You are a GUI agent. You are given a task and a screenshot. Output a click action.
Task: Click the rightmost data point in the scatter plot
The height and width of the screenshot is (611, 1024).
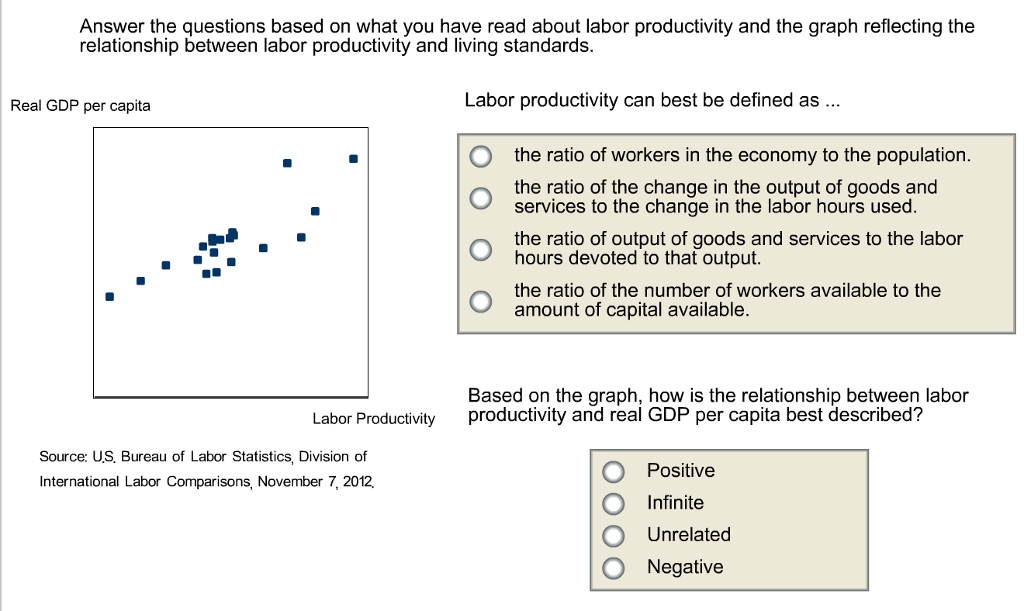point(353,158)
